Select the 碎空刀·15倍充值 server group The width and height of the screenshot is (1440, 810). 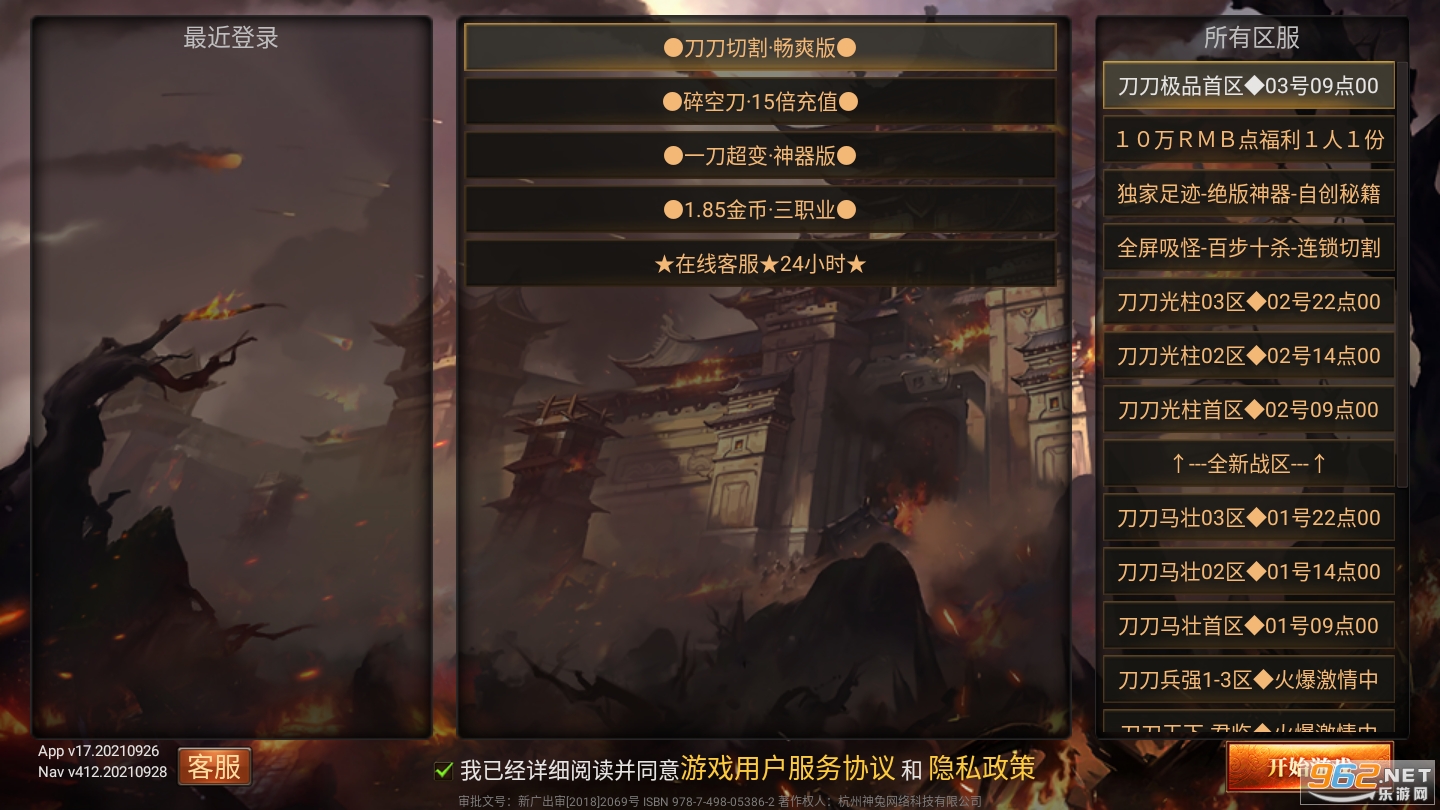pos(760,101)
